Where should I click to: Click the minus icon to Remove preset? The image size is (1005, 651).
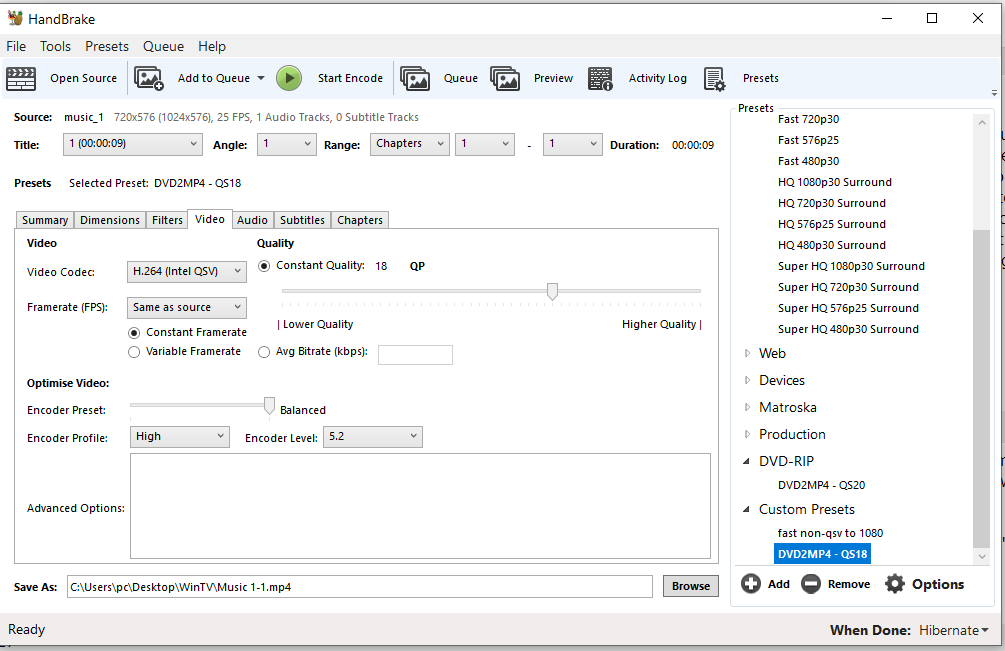coord(811,584)
